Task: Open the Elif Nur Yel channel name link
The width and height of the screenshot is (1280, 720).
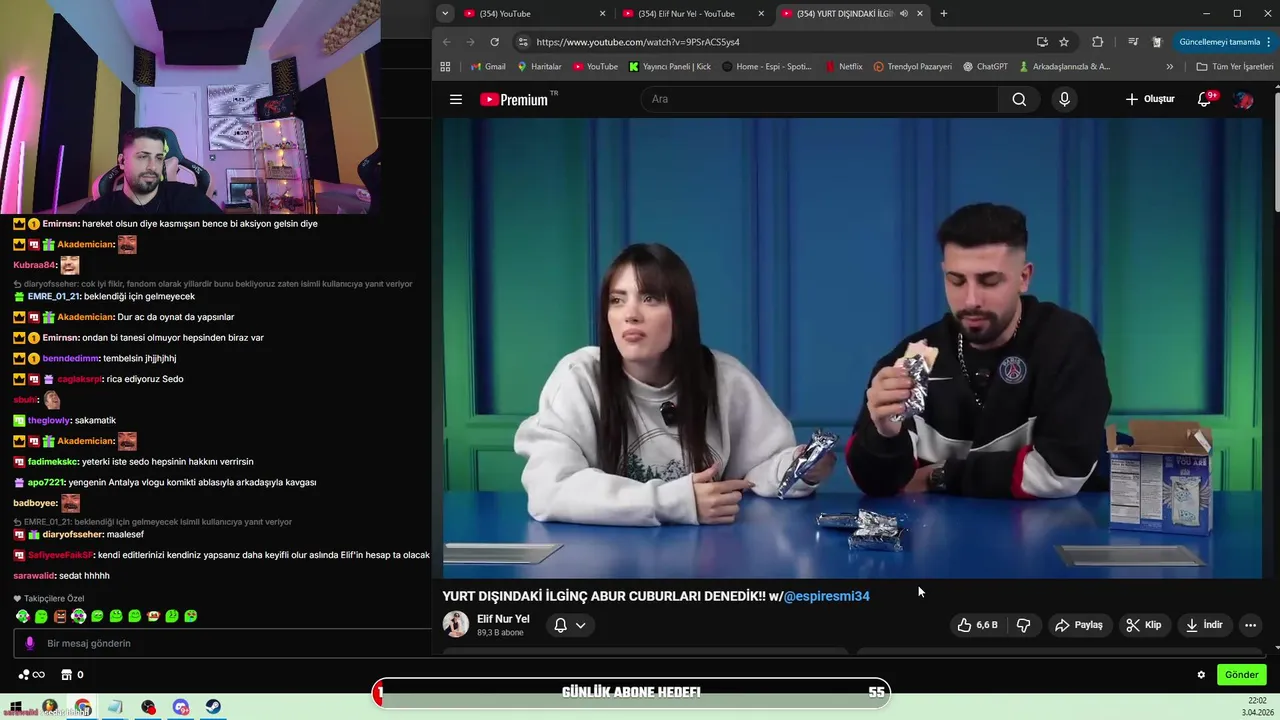Action: pyautogui.click(x=503, y=619)
